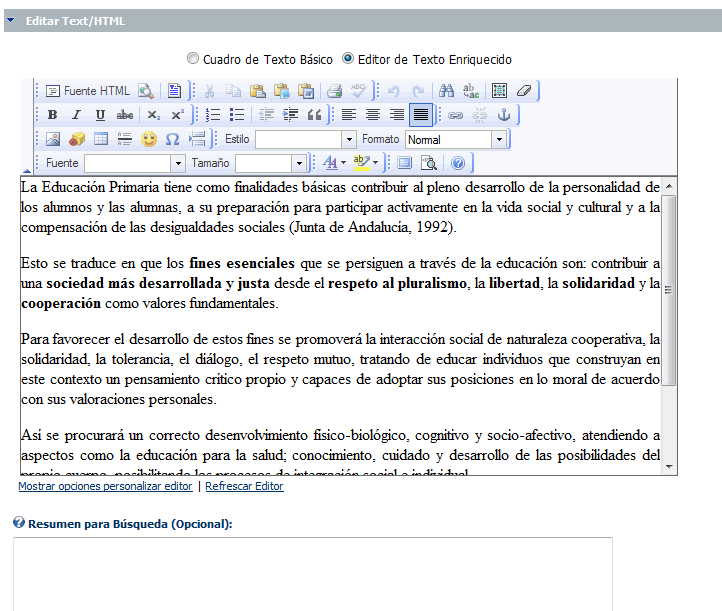The width and height of the screenshot is (722, 611).
Task: Click the editor scrollbar down arrow
Action: pyautogui.click(x=669, y=466)
